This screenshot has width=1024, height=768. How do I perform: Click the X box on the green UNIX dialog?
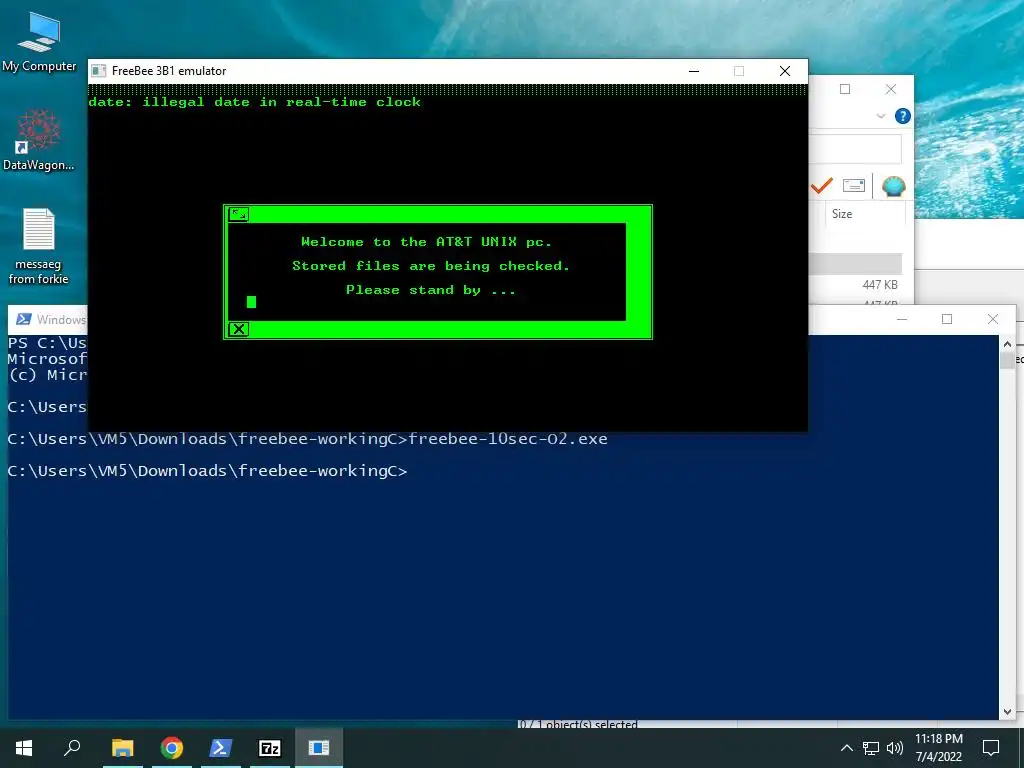tap(239, 329)
